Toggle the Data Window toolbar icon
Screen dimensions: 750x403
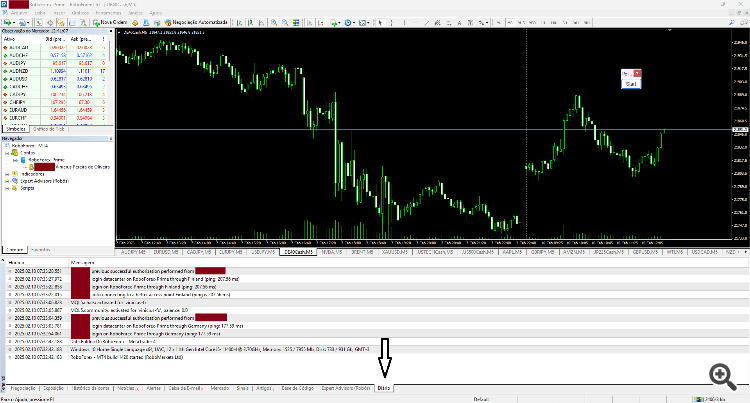pyautogui.click(x=50, y=22)
